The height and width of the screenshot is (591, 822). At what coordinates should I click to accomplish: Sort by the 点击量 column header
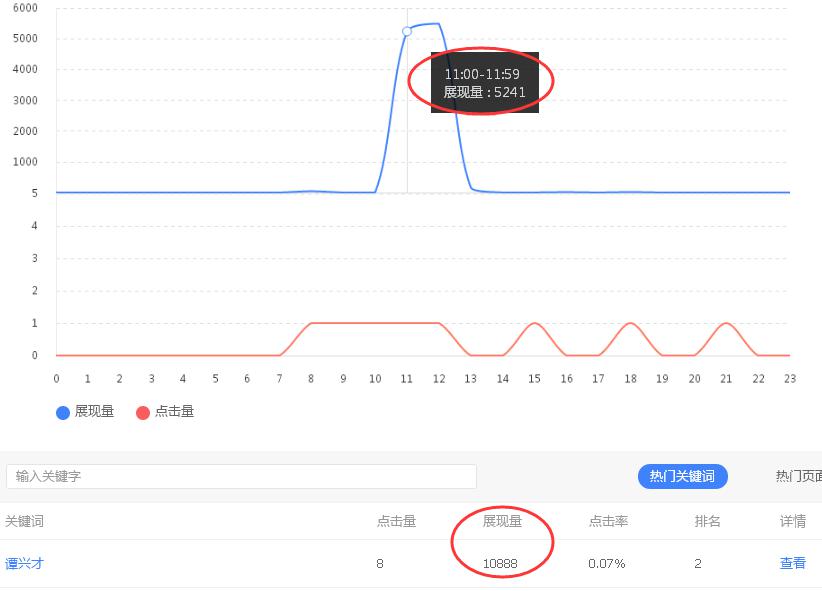pyautogui.click(x=396, y=522)
